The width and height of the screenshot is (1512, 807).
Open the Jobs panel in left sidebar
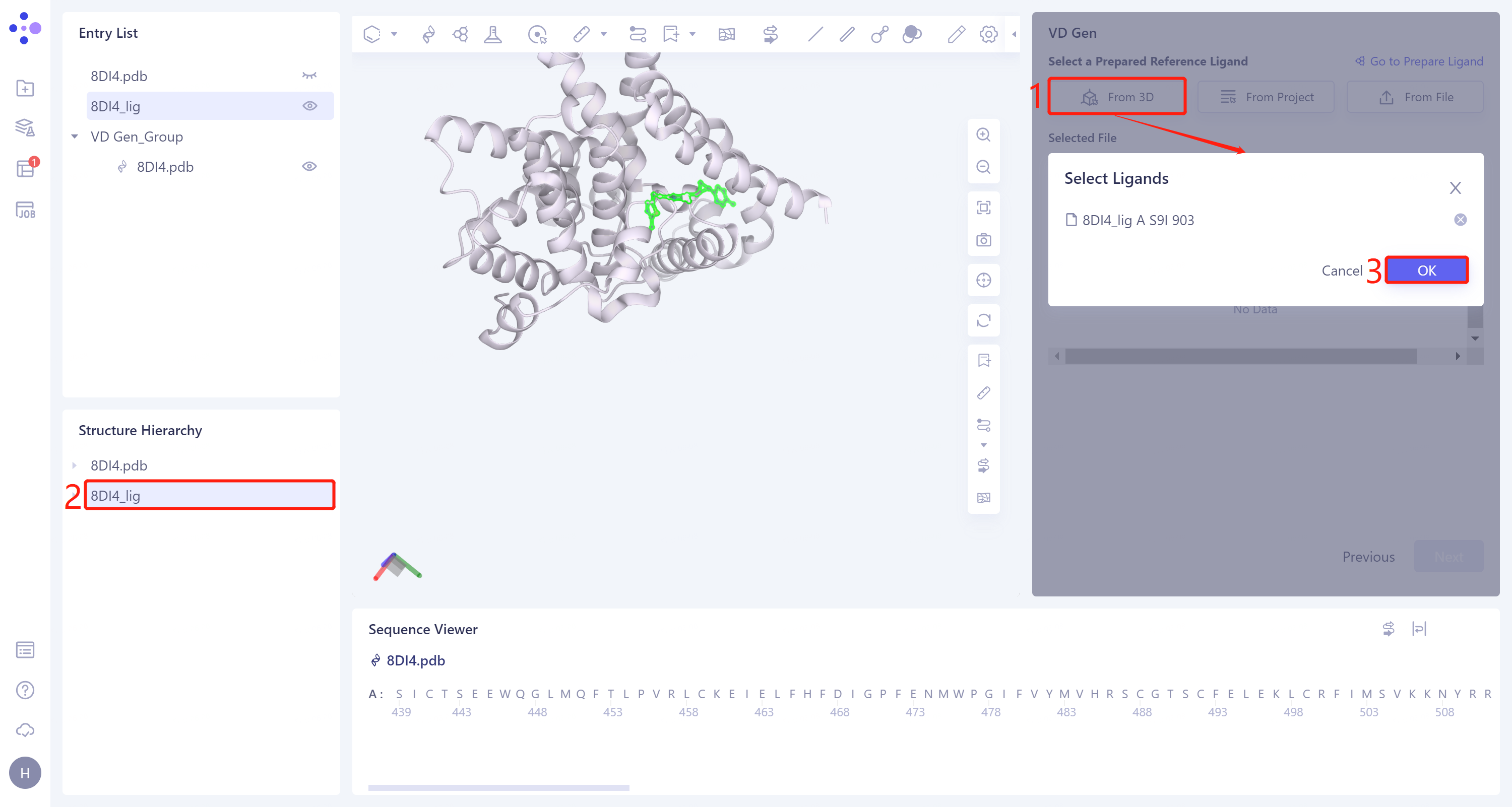click(x=25, y=210)
